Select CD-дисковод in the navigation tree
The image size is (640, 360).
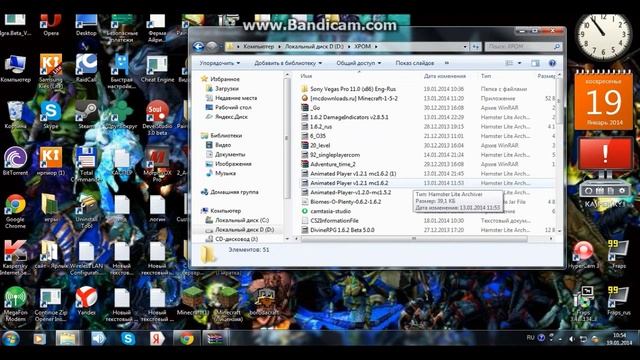click(236, 239)
